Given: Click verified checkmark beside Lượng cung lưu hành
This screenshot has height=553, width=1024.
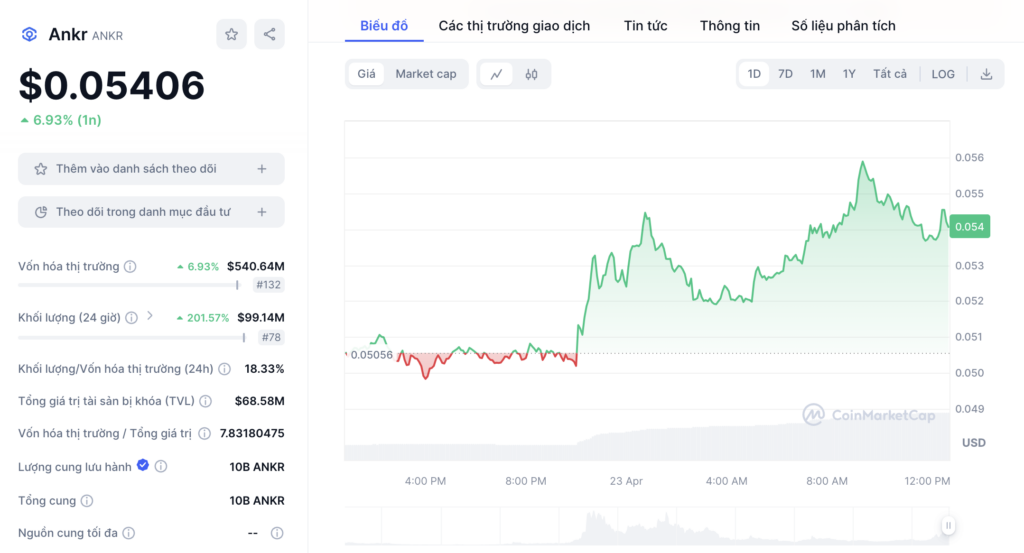Looking at the screenshot, I should [x=142, y=466].
